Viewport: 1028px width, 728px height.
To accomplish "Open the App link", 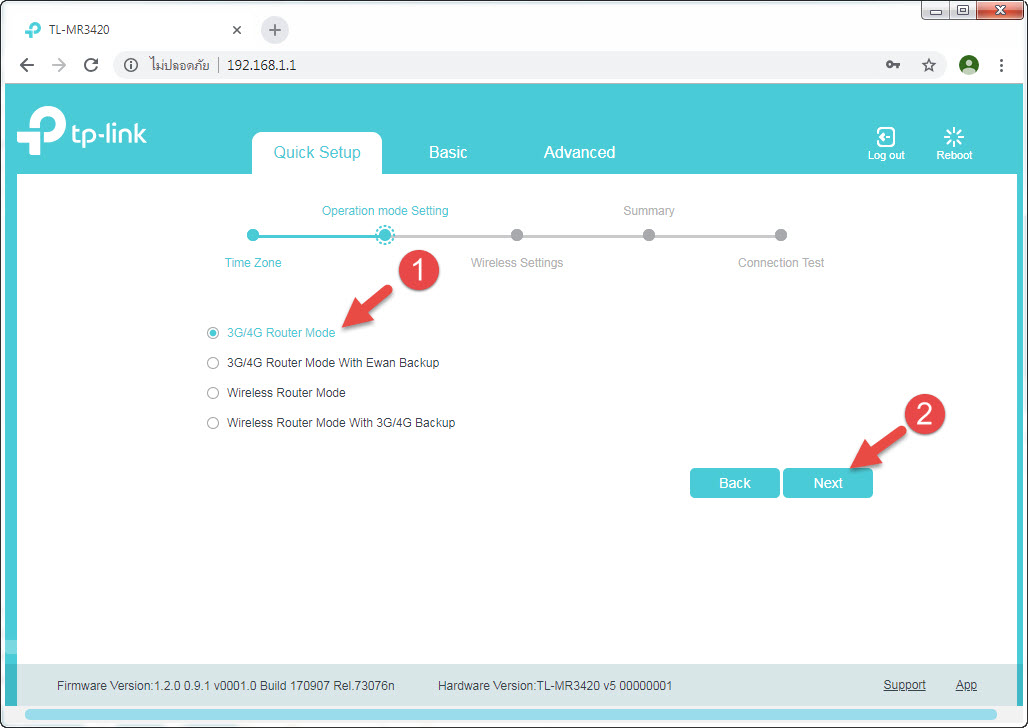I will [966, 685].
